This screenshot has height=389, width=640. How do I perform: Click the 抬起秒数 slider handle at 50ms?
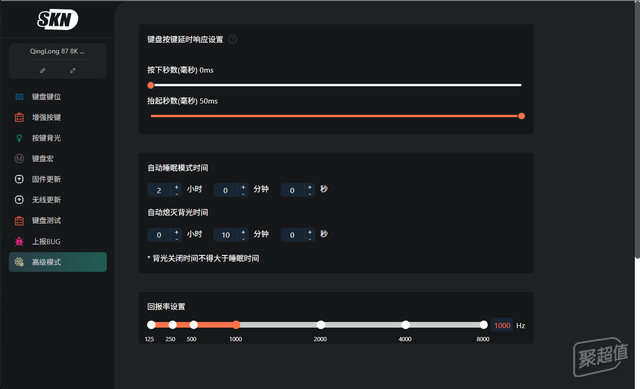pos(521,116)
